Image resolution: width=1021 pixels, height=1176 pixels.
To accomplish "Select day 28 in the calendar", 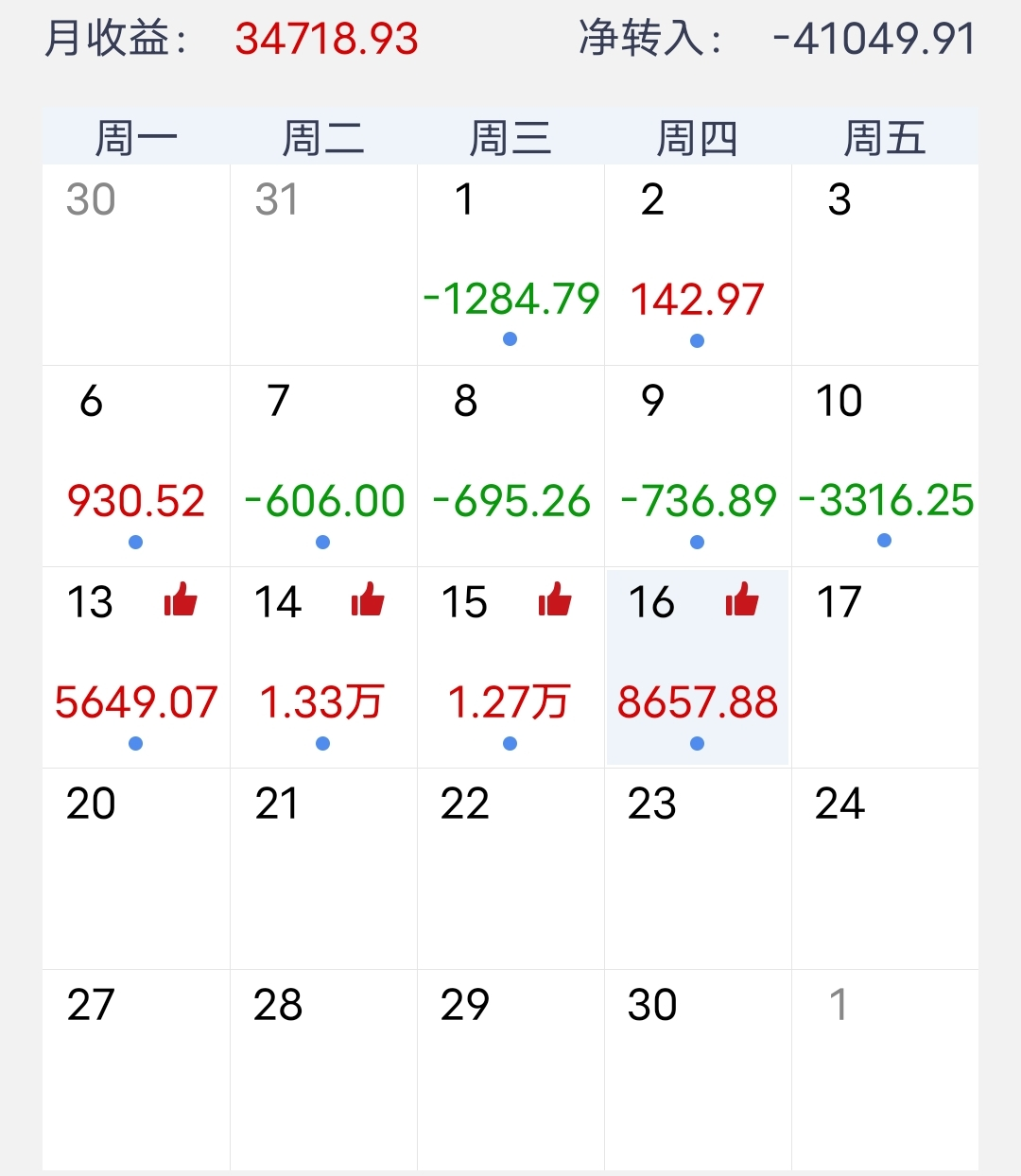I will point(323,1070).
